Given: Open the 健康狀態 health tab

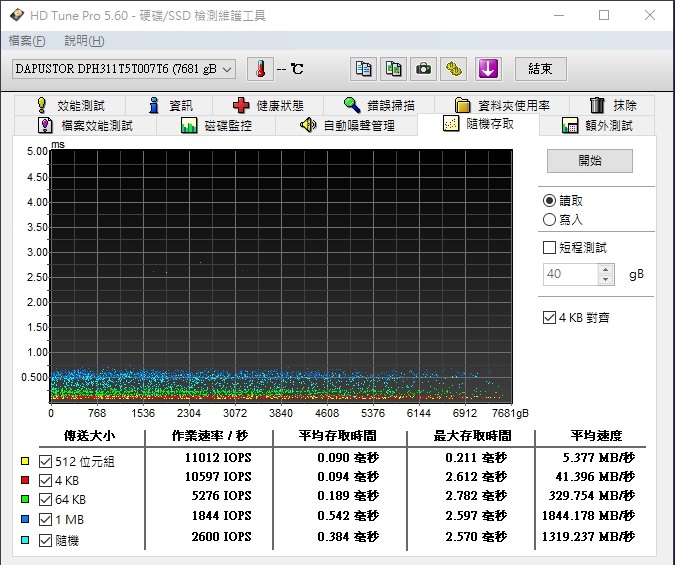Looking at the screenshot, I should tap(268, 105).
